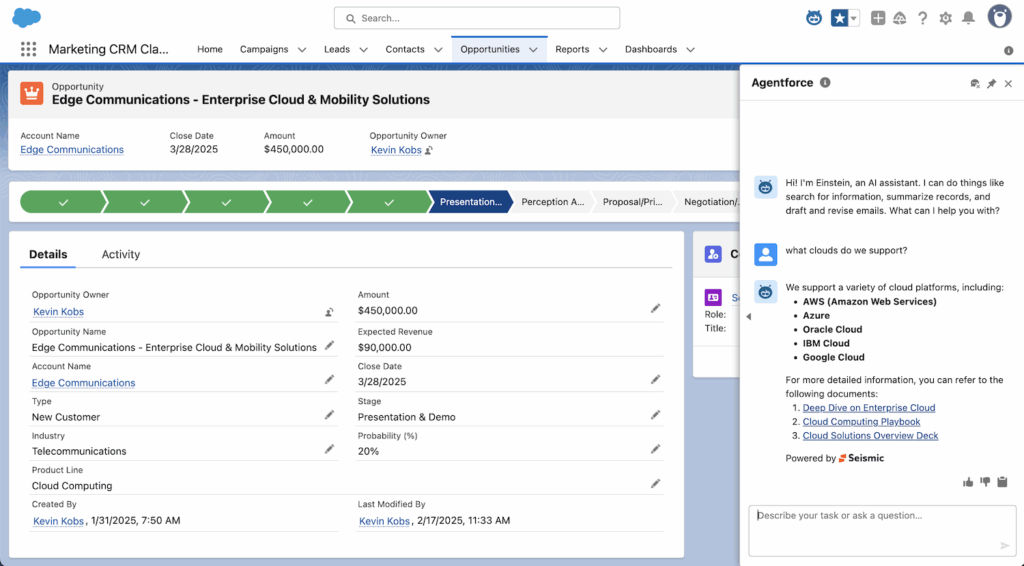Give thumbs down to Einstein response
The image size is (1024, 566).
[985, 482]
